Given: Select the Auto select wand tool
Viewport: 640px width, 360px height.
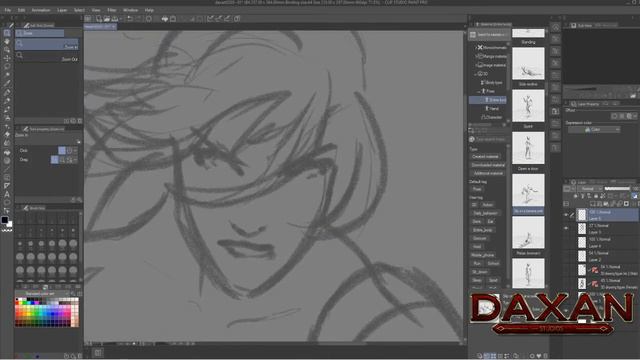Looking at the screenshot, I should (x=7, y=75).
